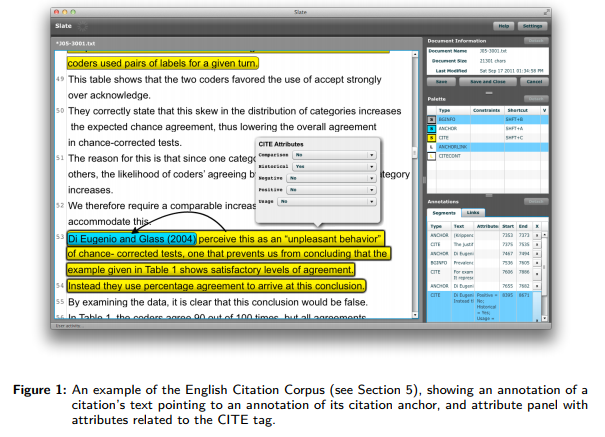Viewport: 605px width, 437px height.
Task: Click highlighted anchor "Di Eugenio and Glass (2004)"
Action: tap(132, 239)
